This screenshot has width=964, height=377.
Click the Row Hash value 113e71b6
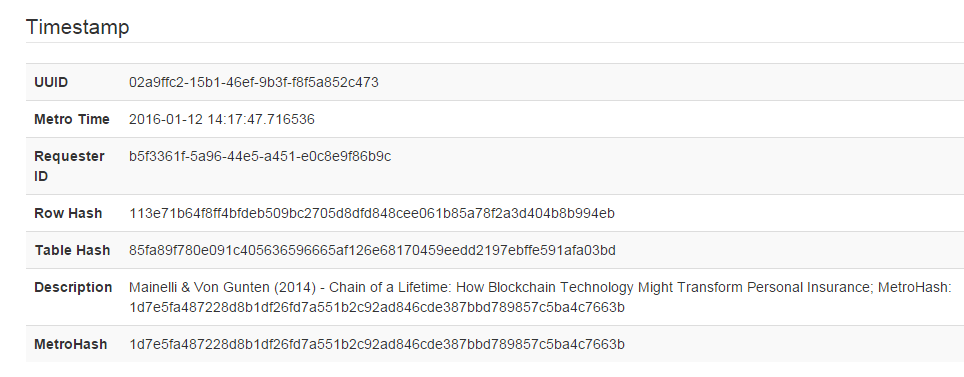372,213
